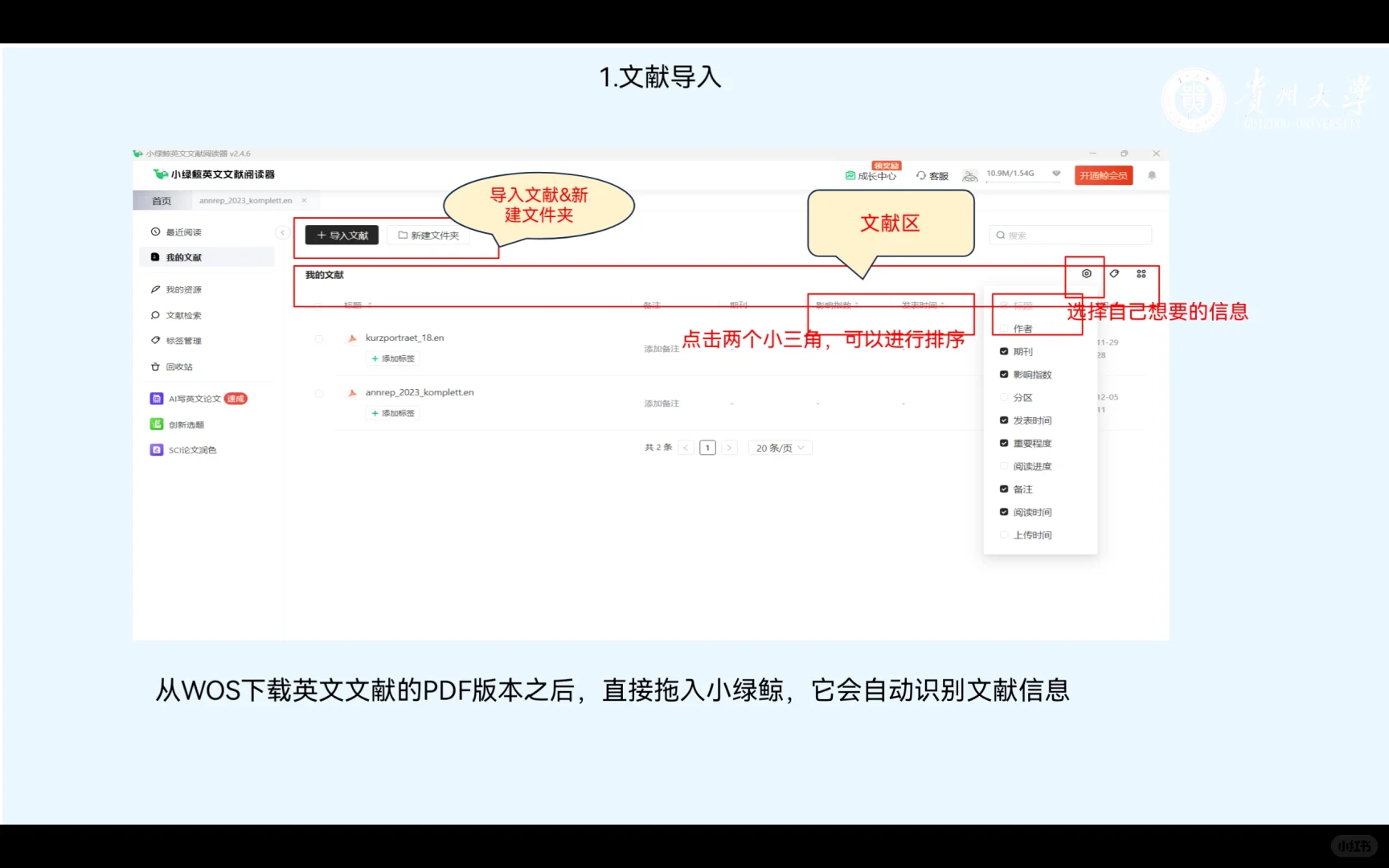This screenshot has width=1389, height=868.
Task: Uncheck the 重要程度 column checkbox
Action: (1004, 443)
